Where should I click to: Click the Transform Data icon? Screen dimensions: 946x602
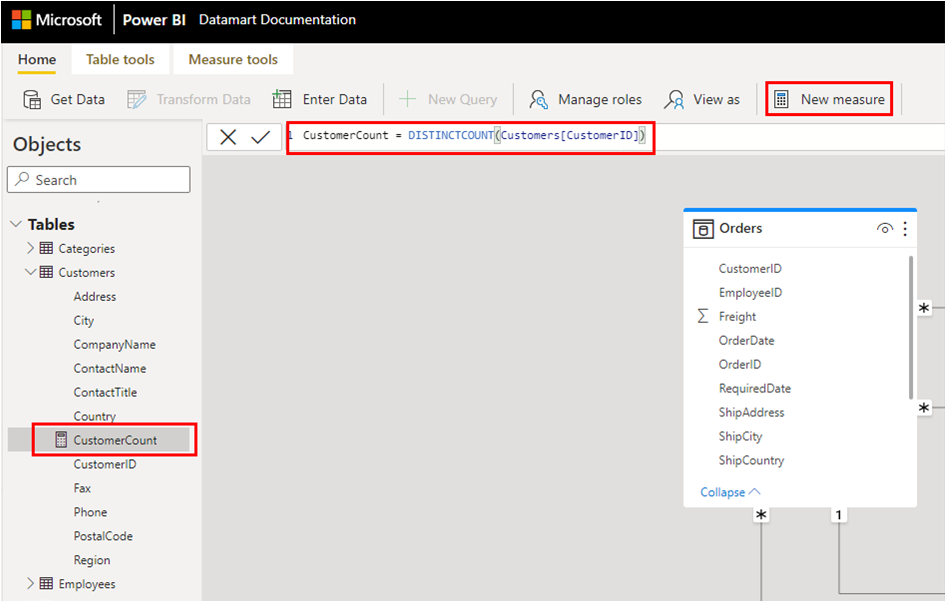coord(137,100)
